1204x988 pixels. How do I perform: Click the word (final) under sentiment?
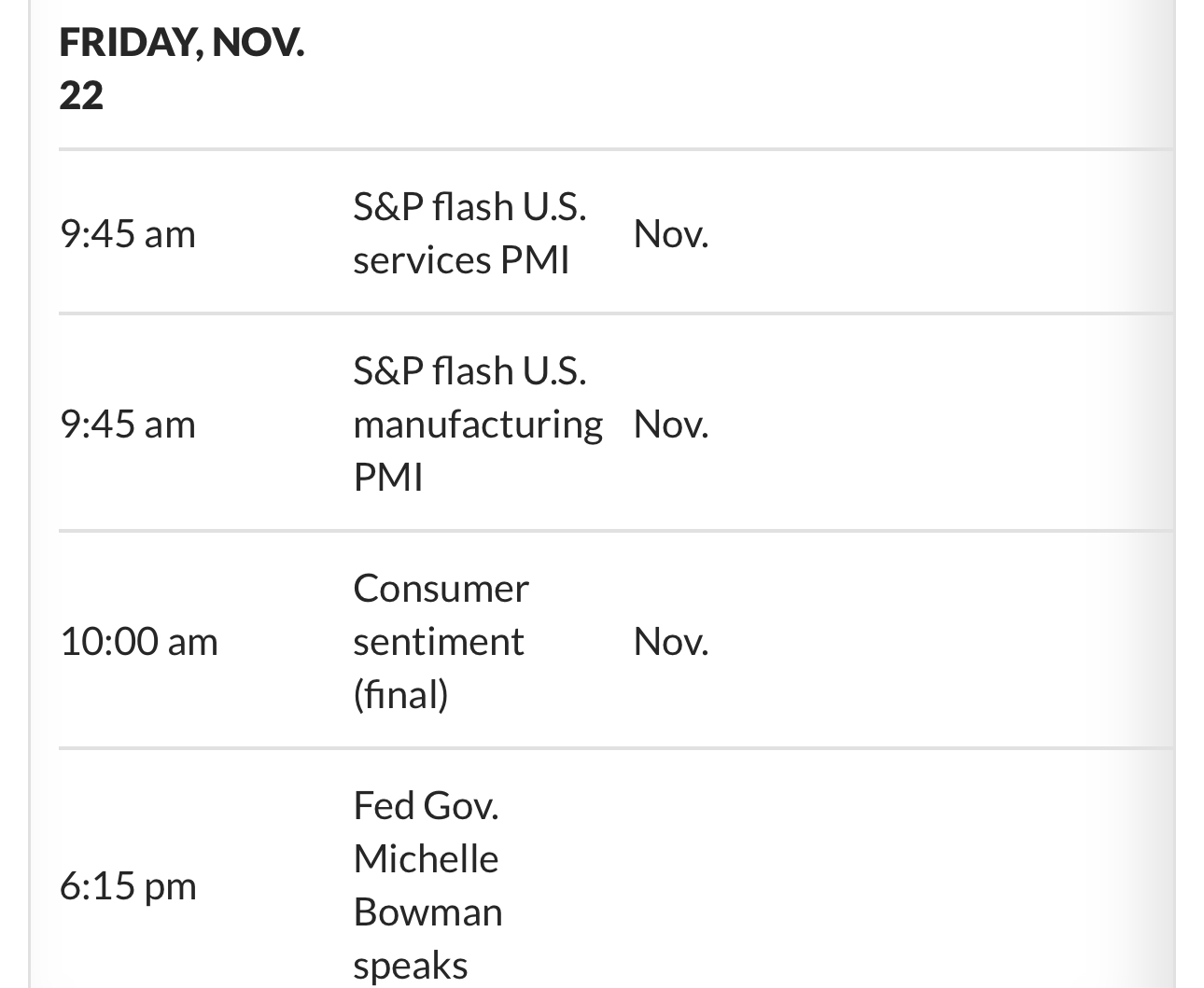[x=400, y=694]
